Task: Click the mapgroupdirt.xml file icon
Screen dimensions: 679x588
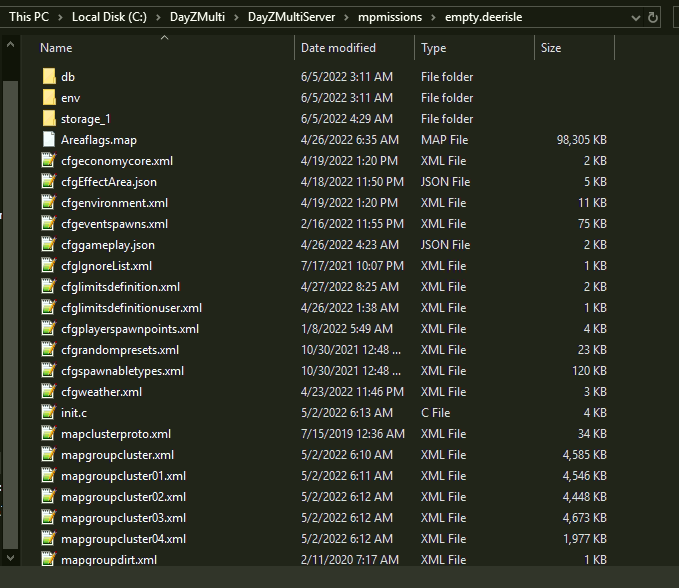Action: pos(49,559)
